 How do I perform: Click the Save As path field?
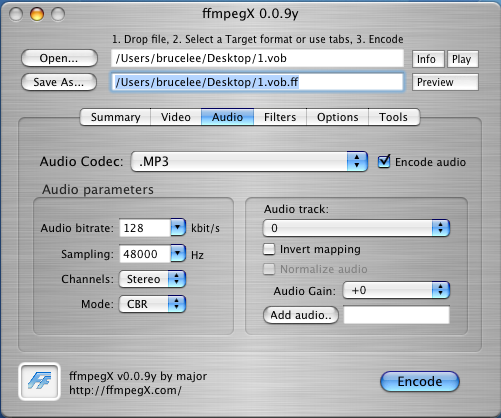pyautogui.click(x=257, y=82)
